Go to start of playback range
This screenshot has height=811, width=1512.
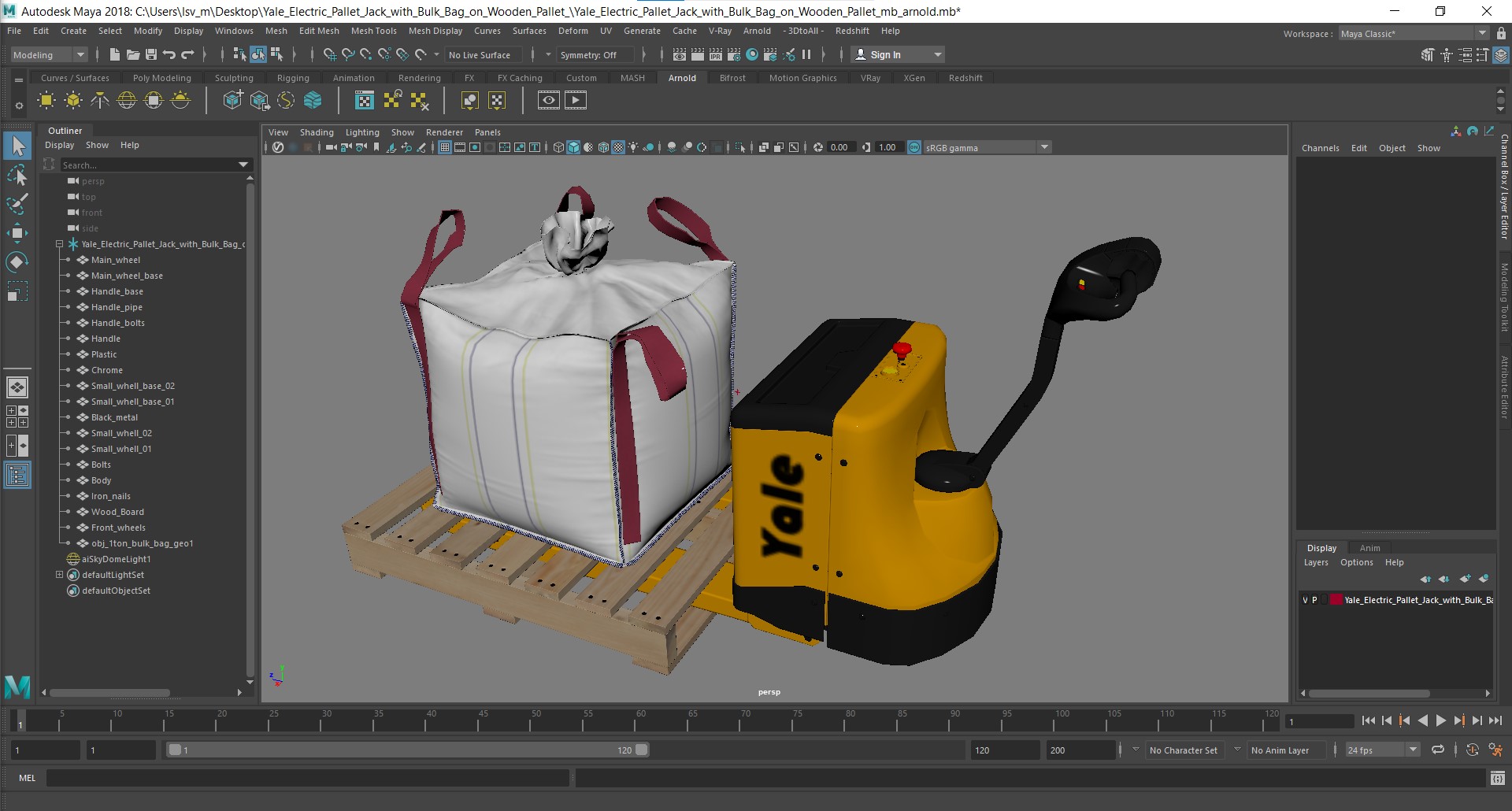click(x=1368, y=720)
